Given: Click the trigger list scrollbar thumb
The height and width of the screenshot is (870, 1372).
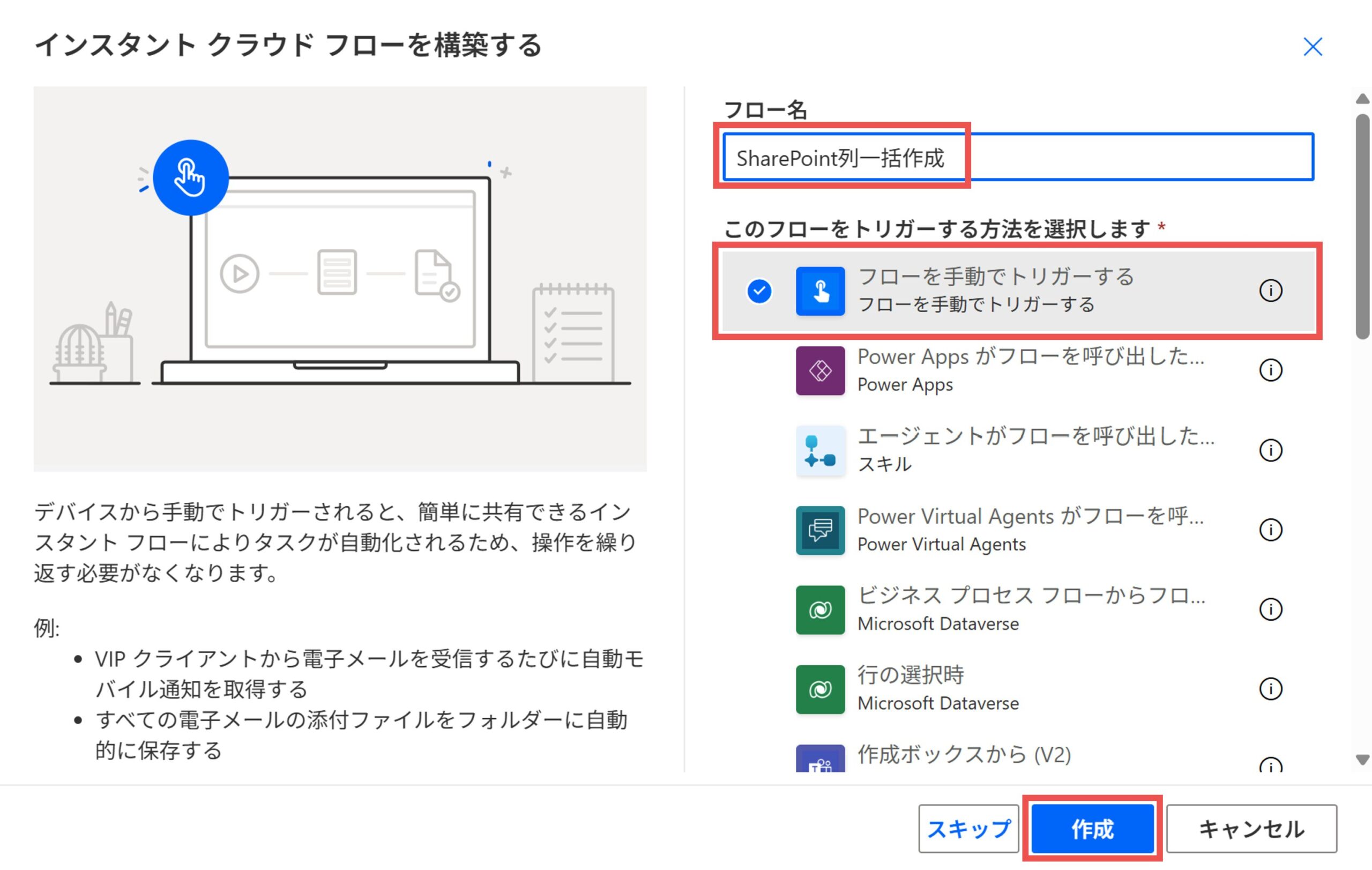Looking at the screenshot, I should (1362, 226).
